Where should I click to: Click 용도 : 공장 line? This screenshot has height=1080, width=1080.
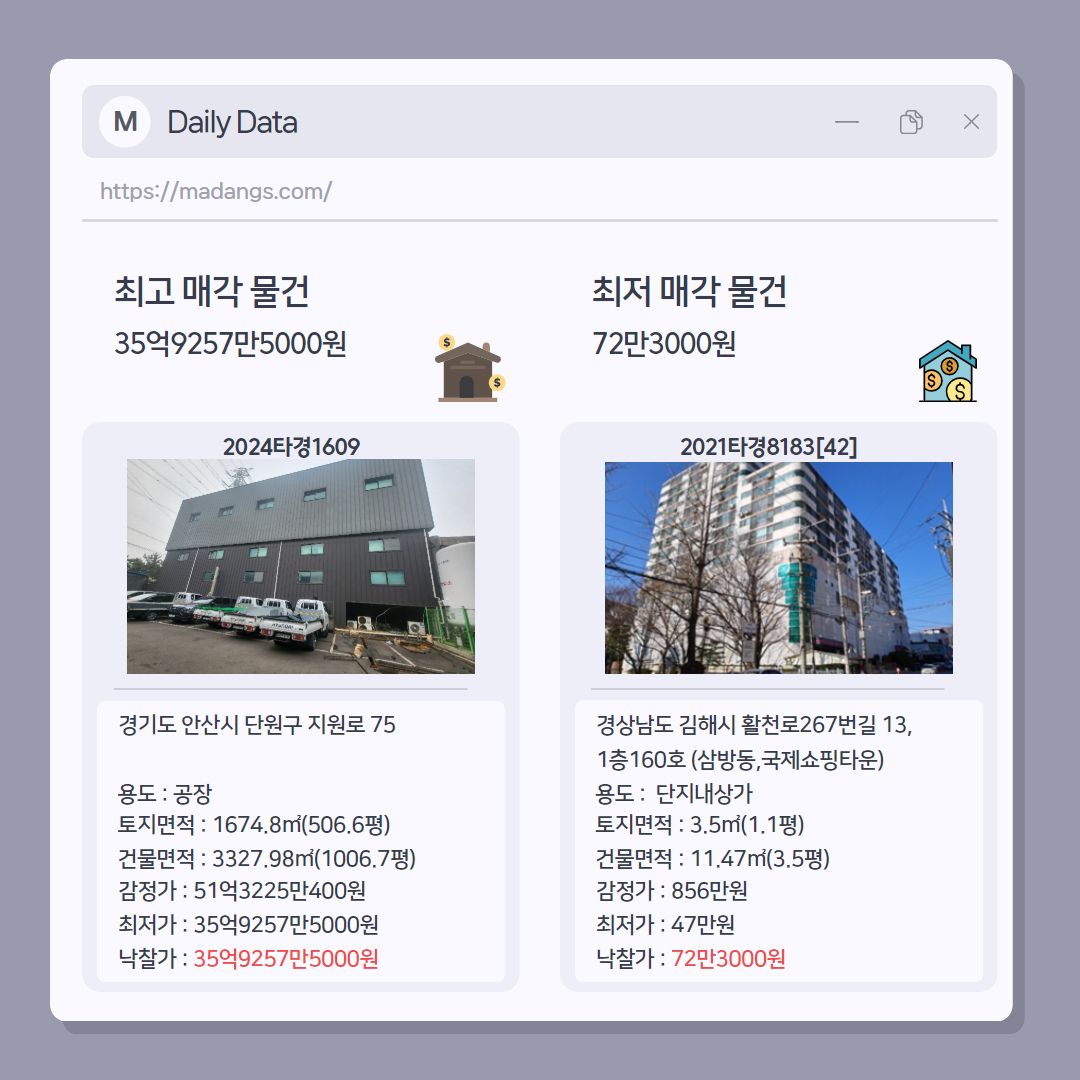(x=165, y=793)
